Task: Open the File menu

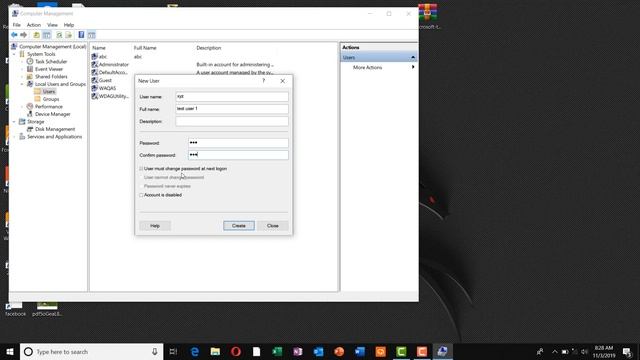Action: pyautogui.click(x=17, y=25)
